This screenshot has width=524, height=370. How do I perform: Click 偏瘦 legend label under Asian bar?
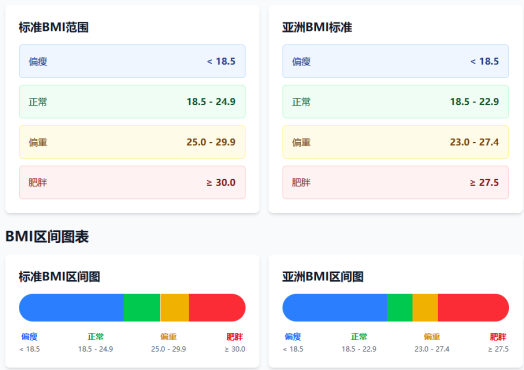point(293,337)
